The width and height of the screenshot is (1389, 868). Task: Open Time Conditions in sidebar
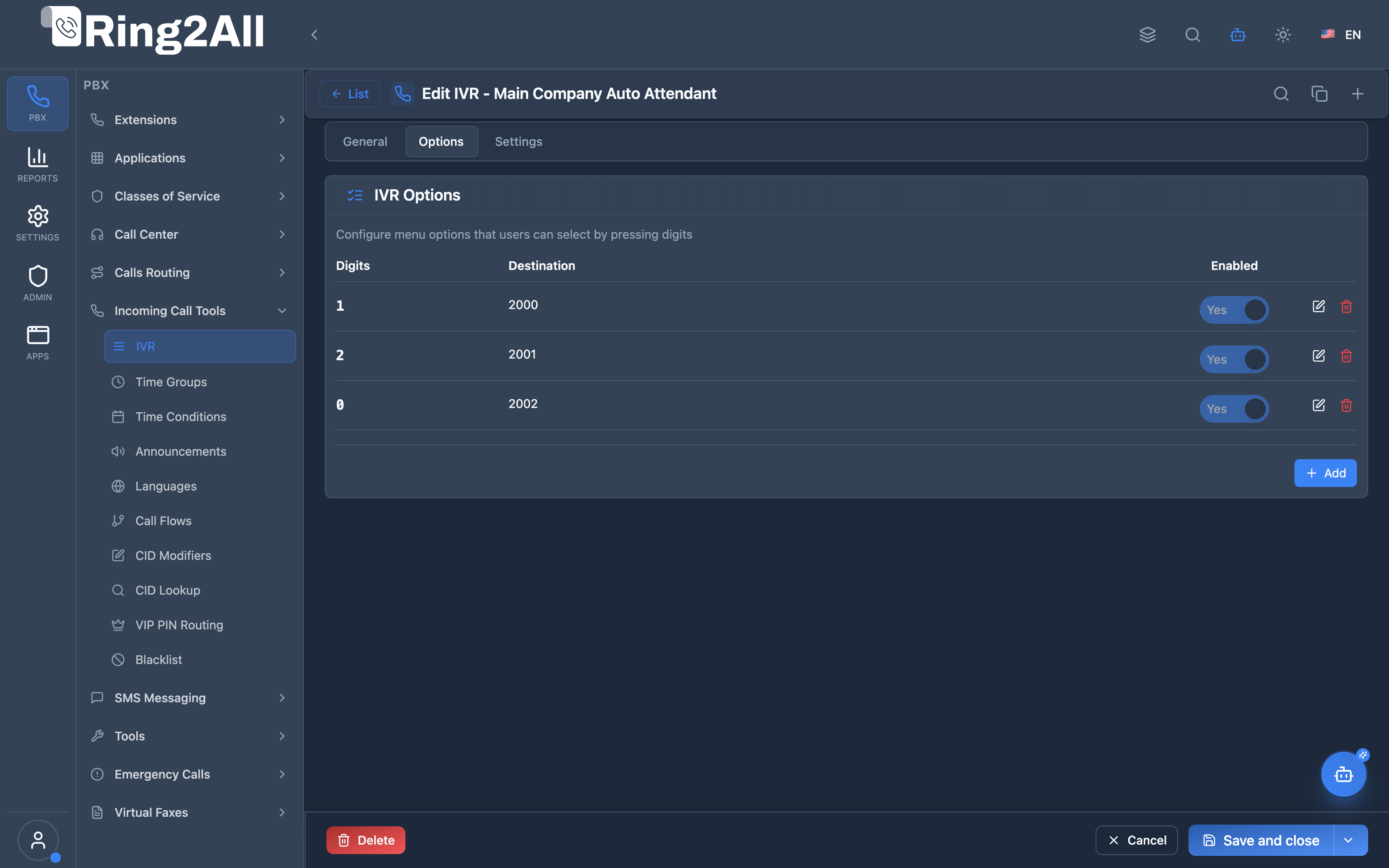pyautogui.click(x=200, y=417)
